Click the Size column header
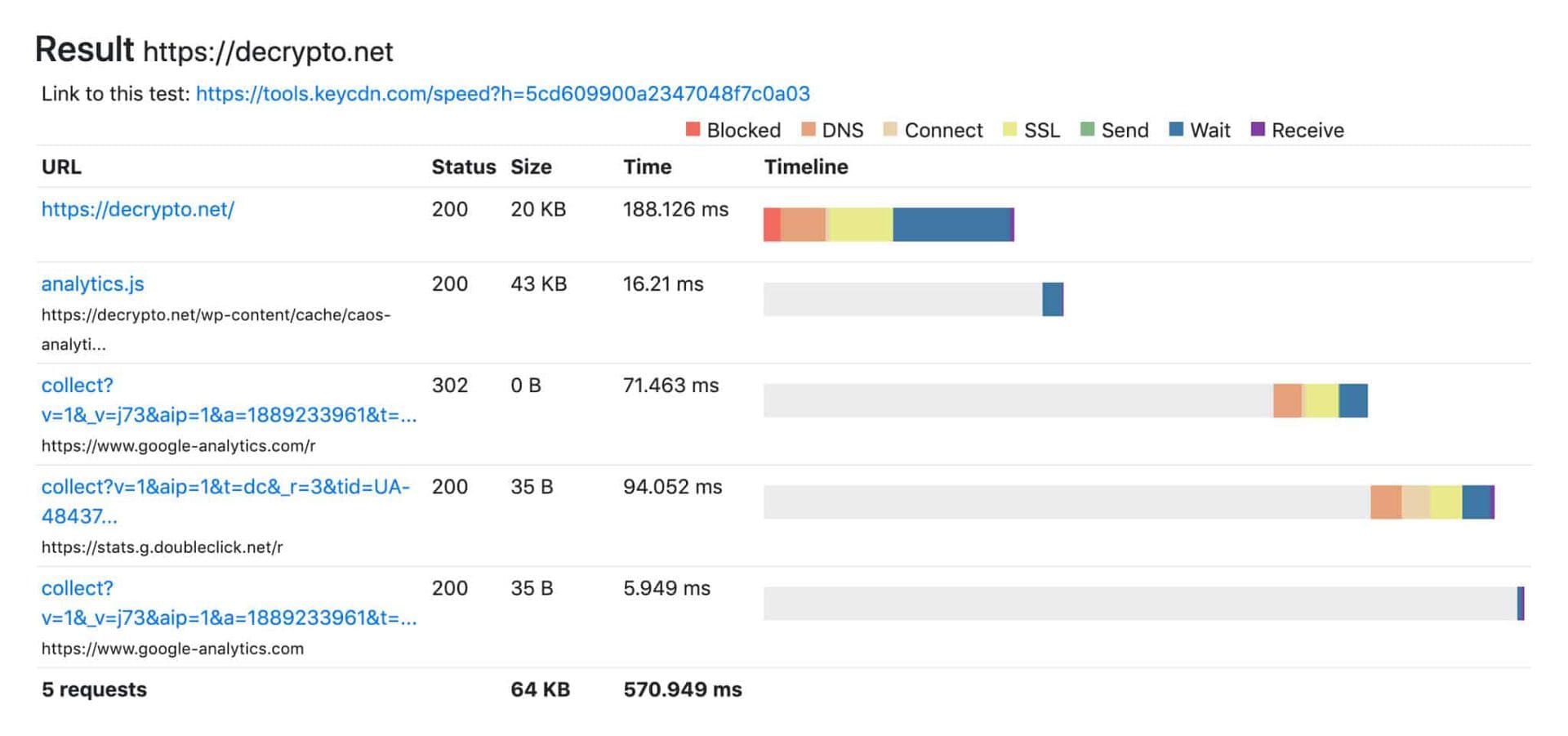1568x736 pixels. click(x=531, y=167)
